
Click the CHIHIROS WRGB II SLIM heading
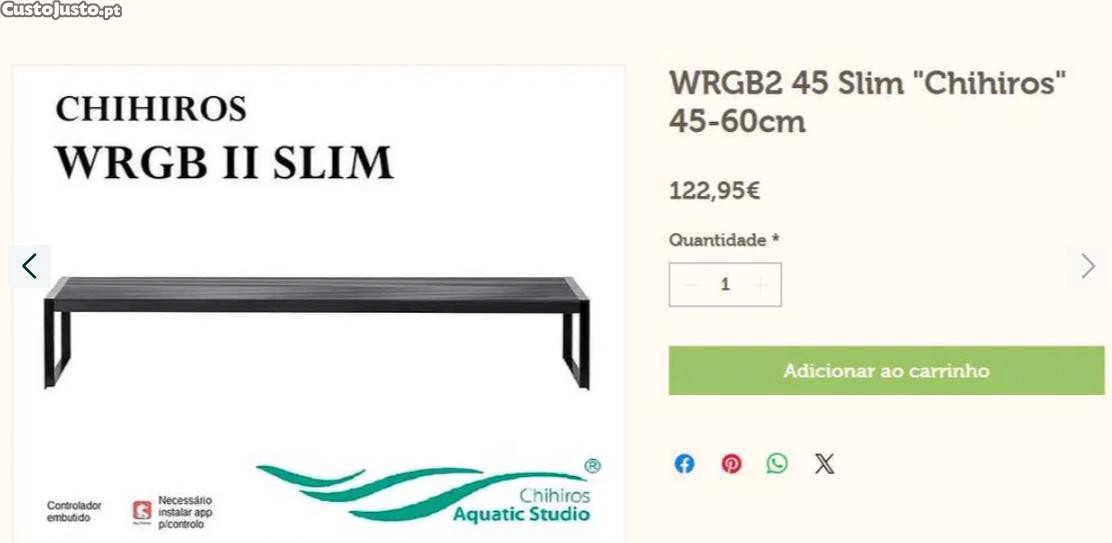[224, 138]
